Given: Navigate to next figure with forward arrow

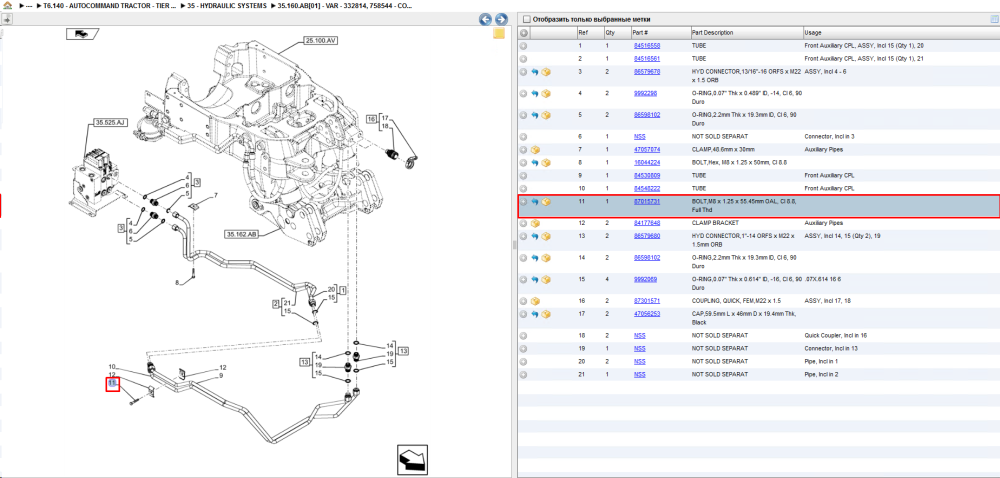Looking at the screenshot, I should tap(501, 19).
